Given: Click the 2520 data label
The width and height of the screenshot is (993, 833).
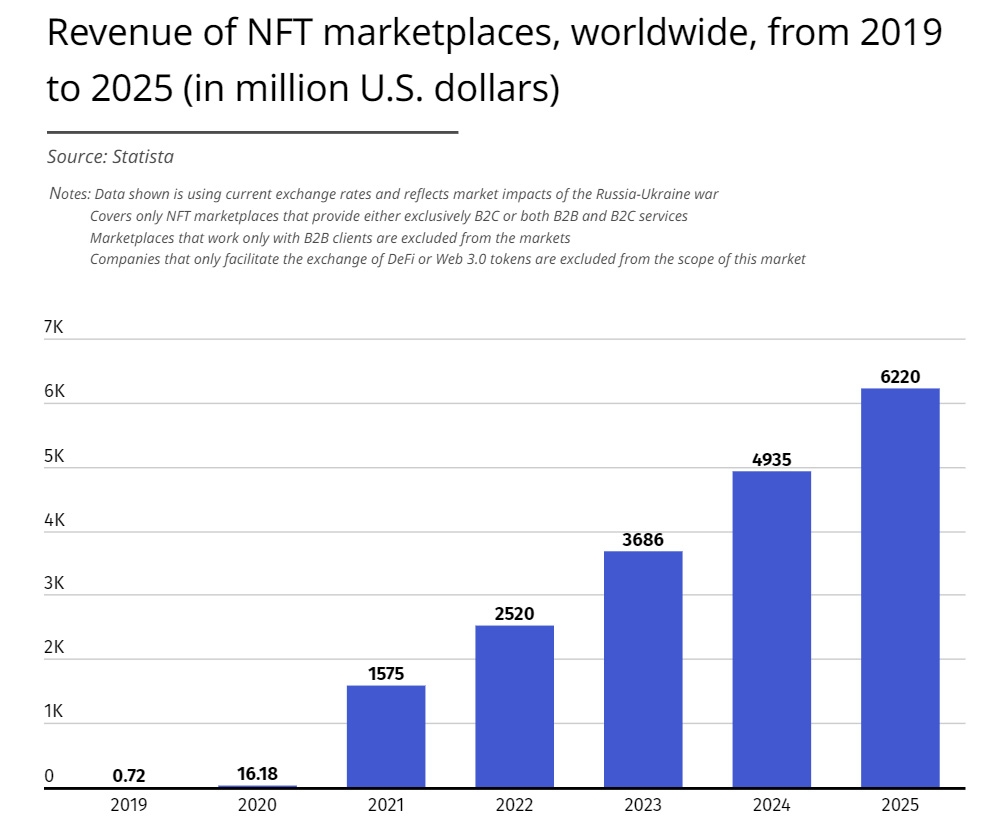Looking at the screenshot, I should coord(514,613).
